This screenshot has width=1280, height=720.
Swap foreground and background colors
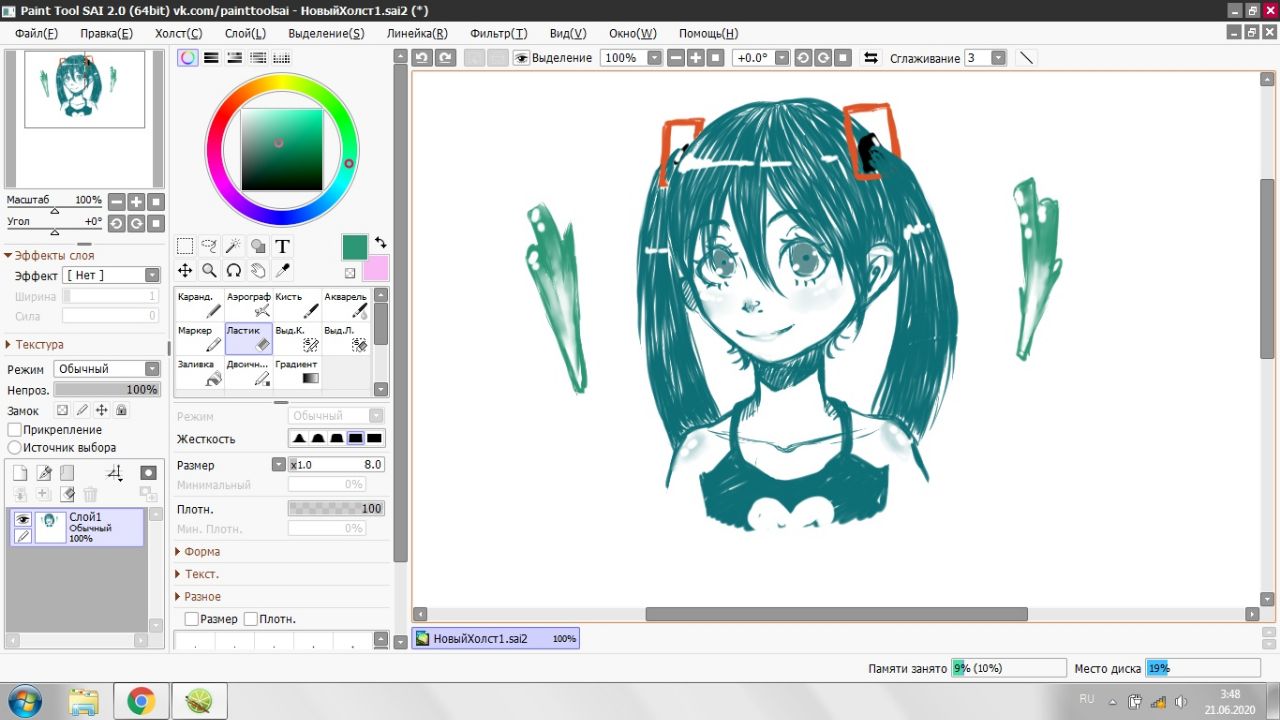coord(380,243)
